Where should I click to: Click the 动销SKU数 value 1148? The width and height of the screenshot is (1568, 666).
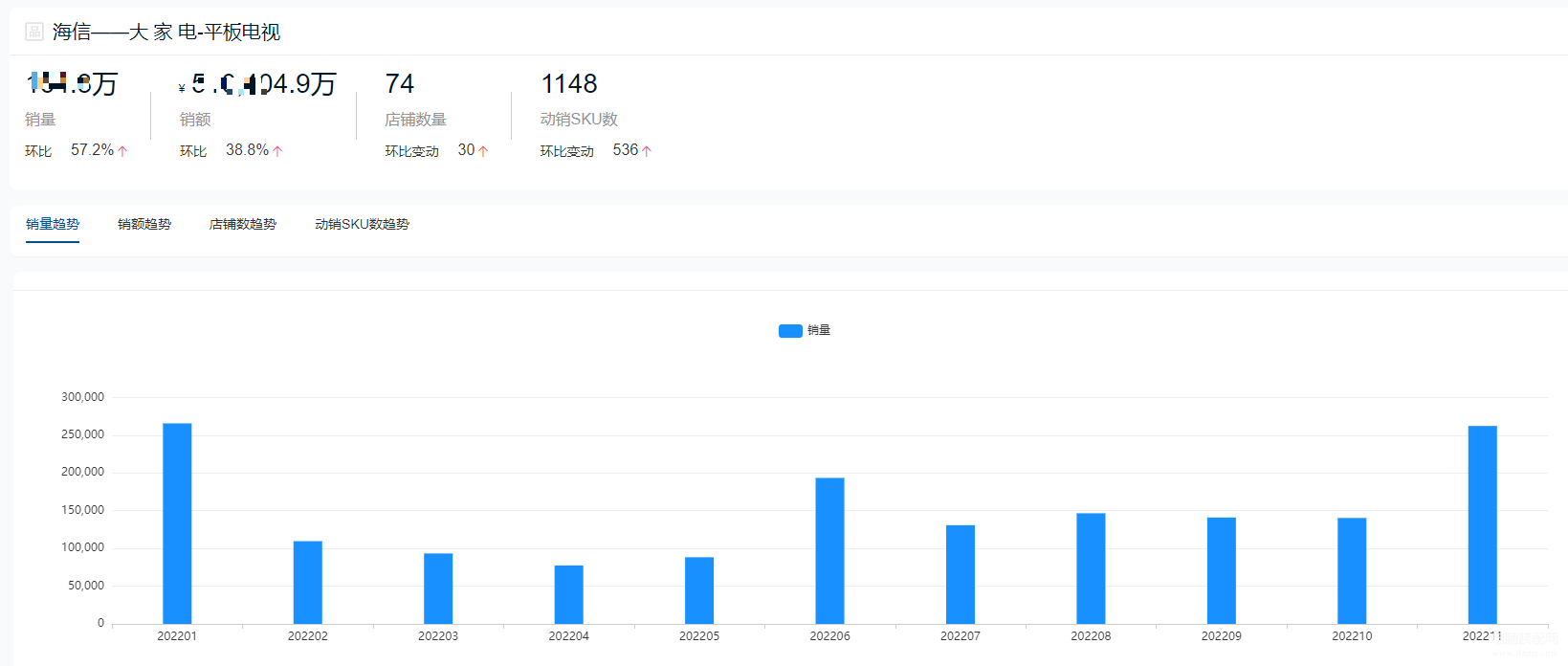click(x=569, y=84)
